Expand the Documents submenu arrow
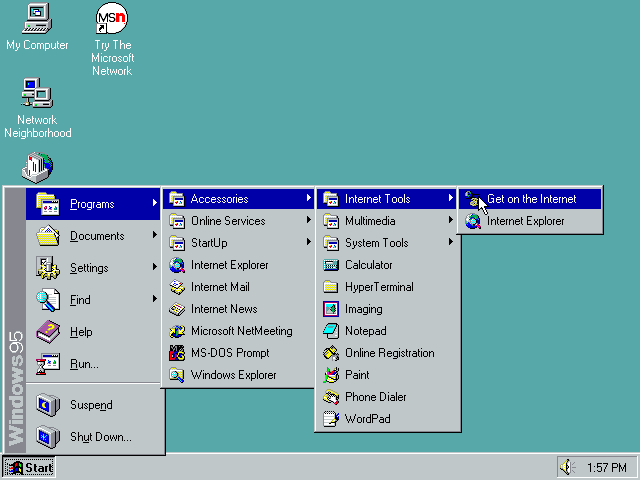640x480 pixels. (x=155, y=234)
